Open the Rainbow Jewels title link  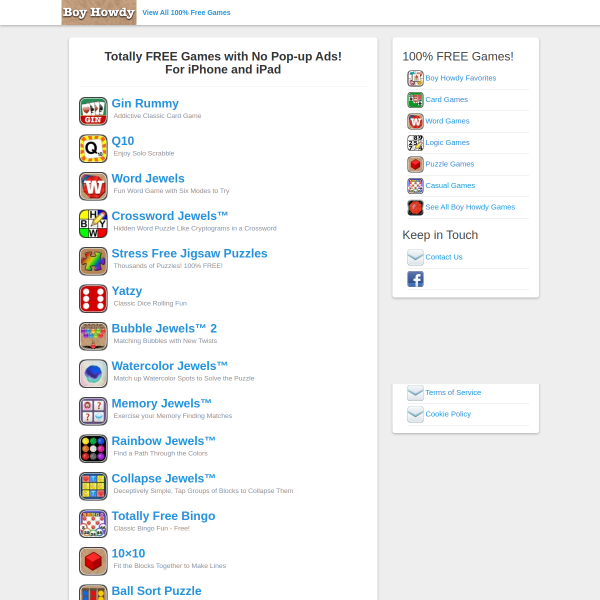(163, 441)
